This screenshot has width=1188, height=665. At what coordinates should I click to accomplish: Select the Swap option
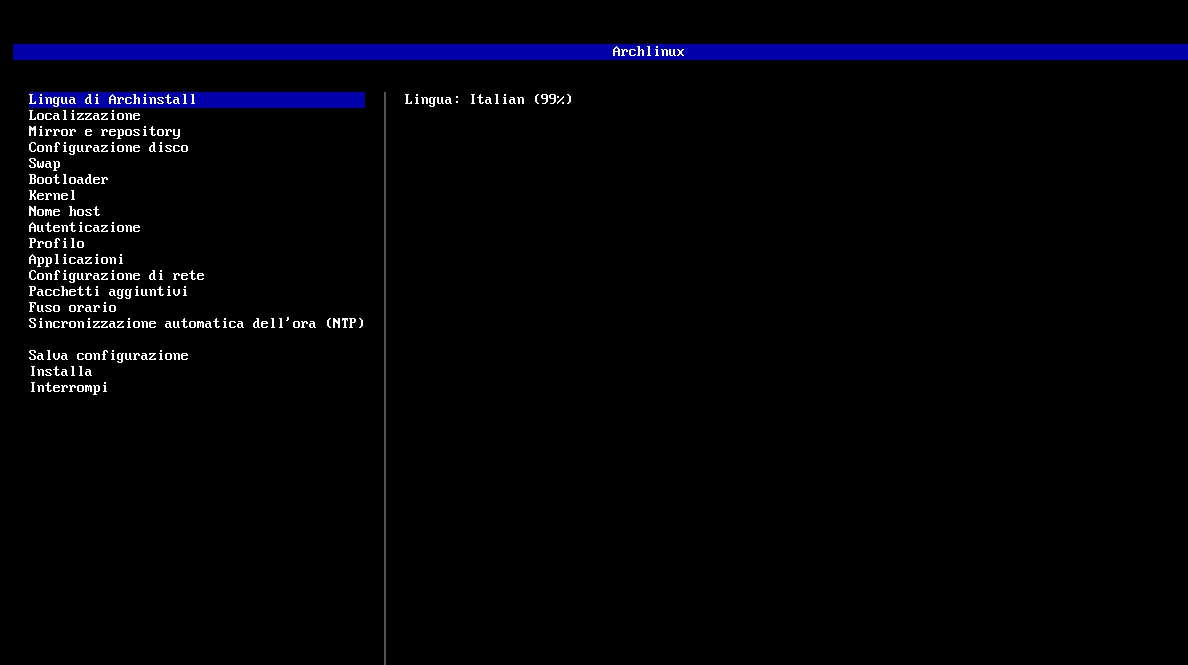point(44,163)
